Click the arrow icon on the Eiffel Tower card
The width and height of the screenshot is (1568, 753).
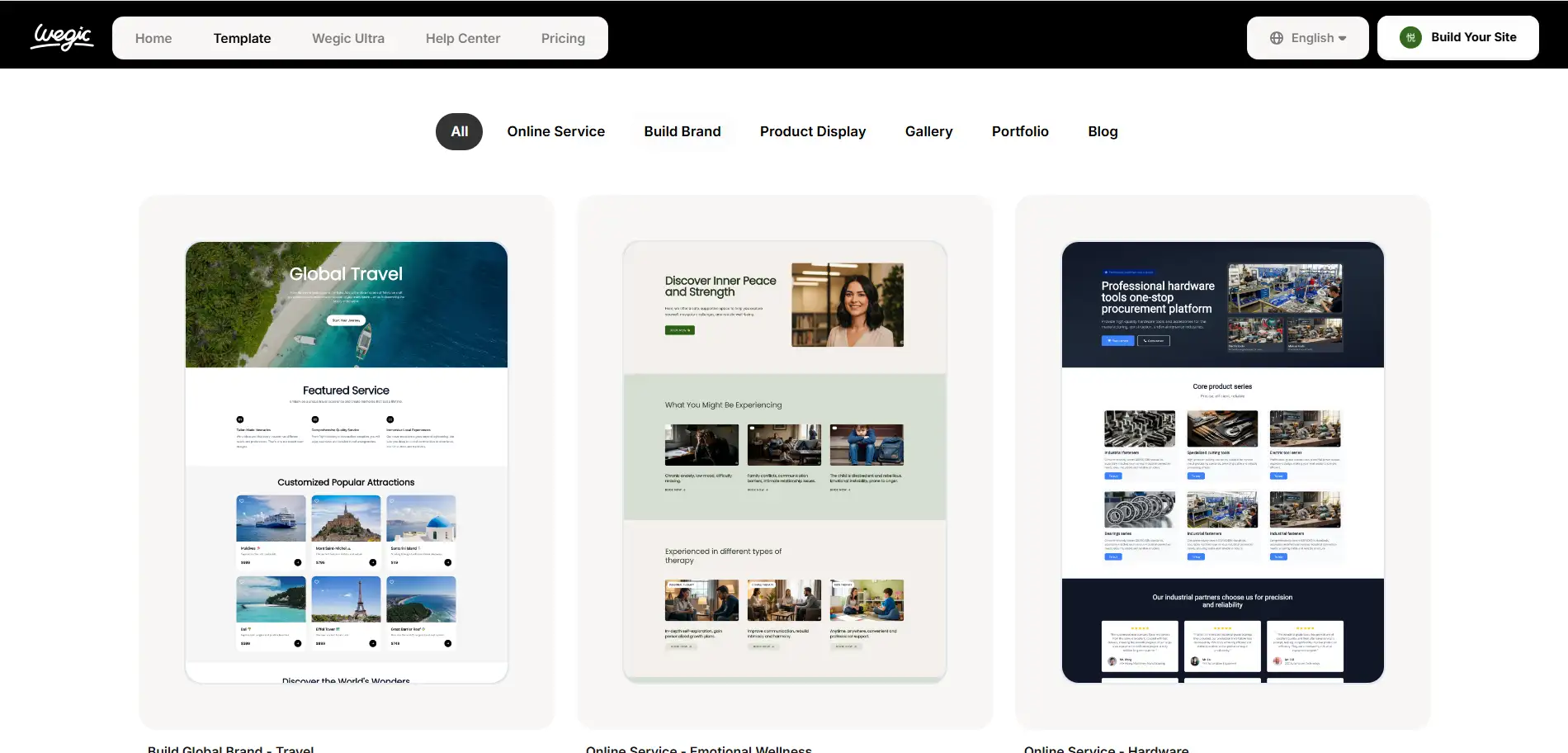pyautogui.click(x=372, y=642)
